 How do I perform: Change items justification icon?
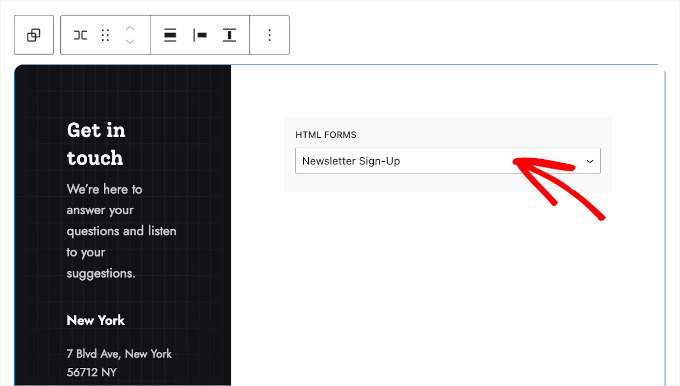(x=199, y=35)
